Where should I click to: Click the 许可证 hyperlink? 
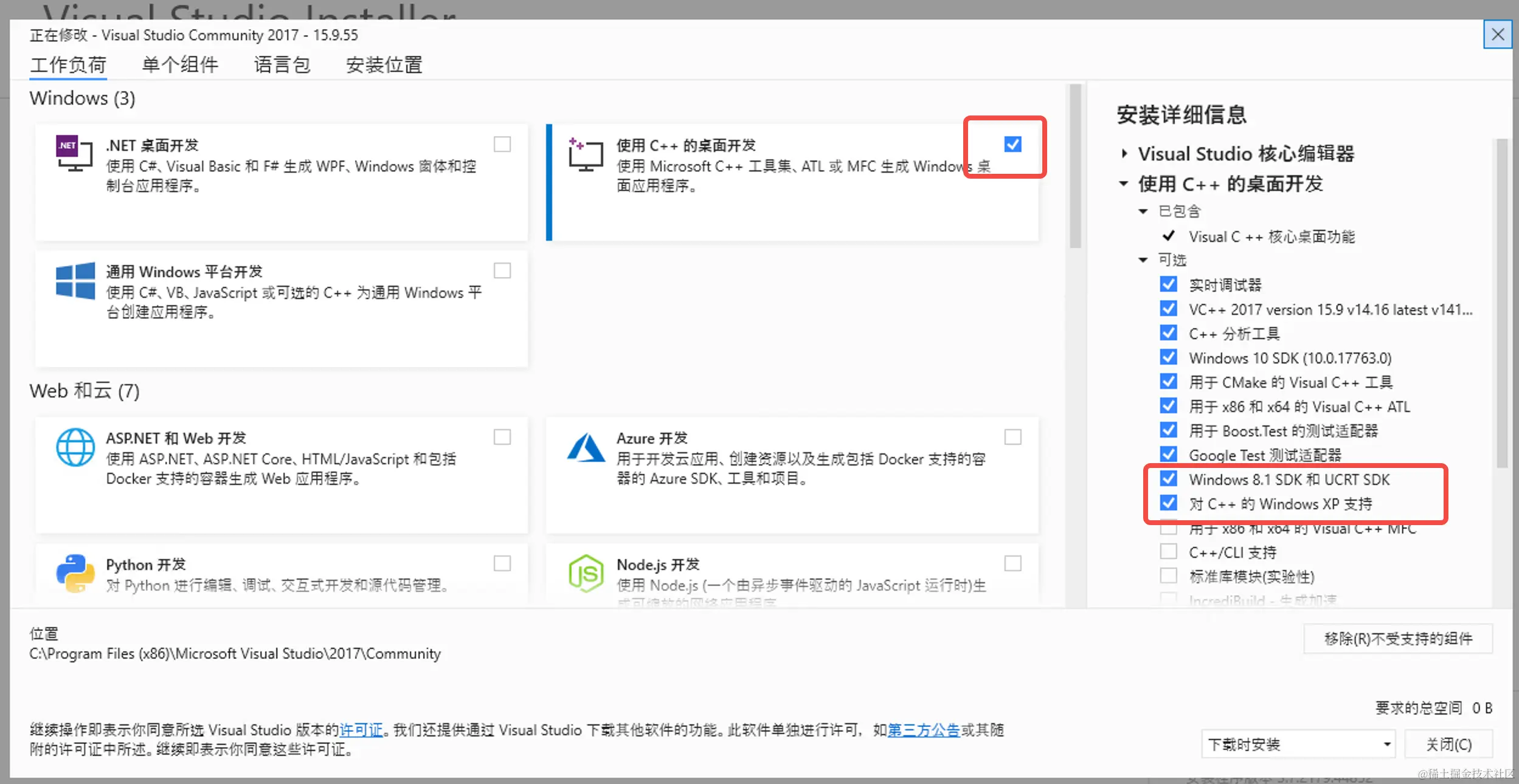pyautogui.click(x=361, y=730)
